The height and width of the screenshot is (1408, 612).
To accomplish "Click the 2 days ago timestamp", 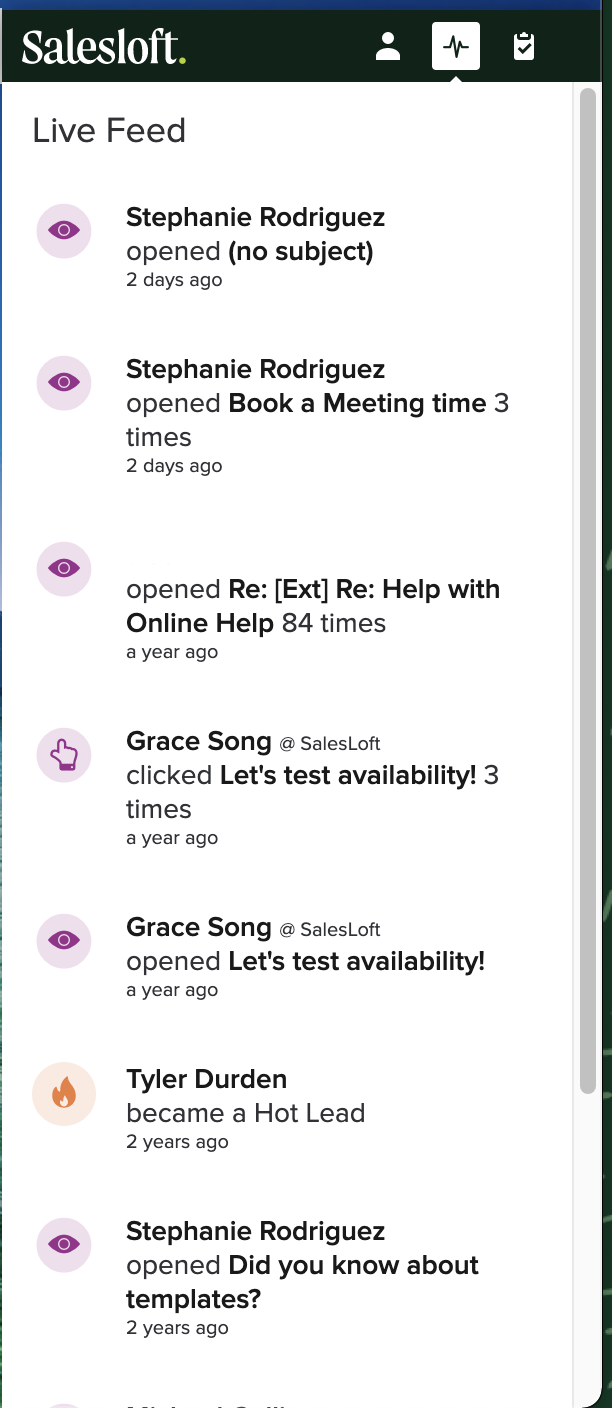I will (x=174, y=280).
